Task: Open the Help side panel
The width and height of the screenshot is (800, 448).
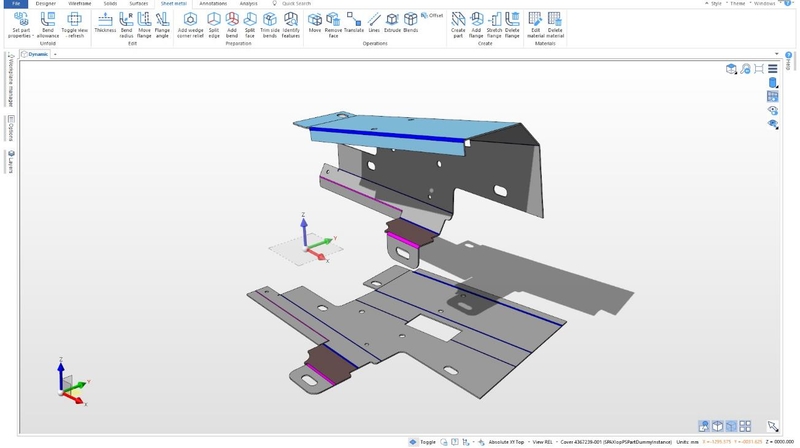Action: [788, 61]
